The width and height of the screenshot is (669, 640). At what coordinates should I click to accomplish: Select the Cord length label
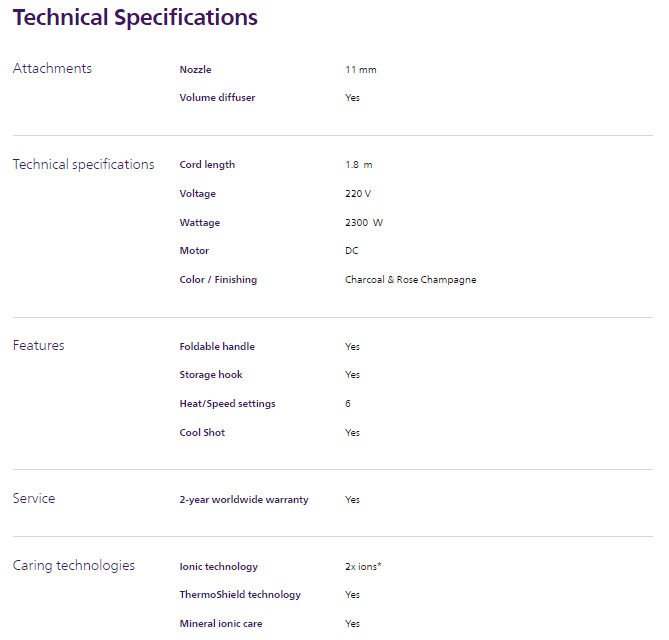tap(207, 165)
